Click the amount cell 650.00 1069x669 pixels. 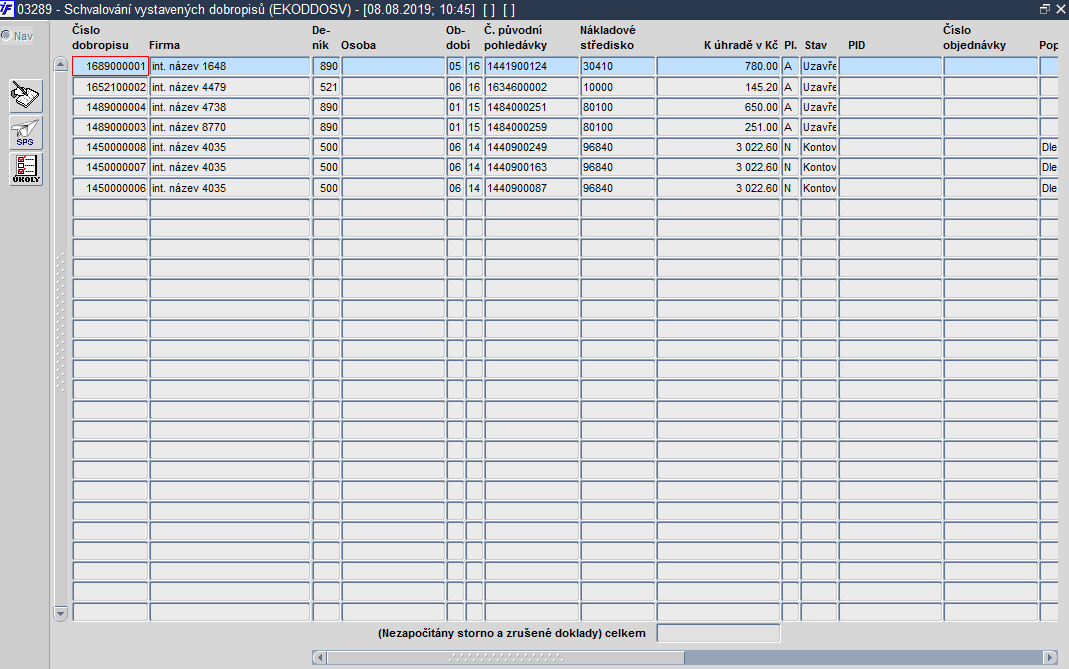(x=719, y=107)
